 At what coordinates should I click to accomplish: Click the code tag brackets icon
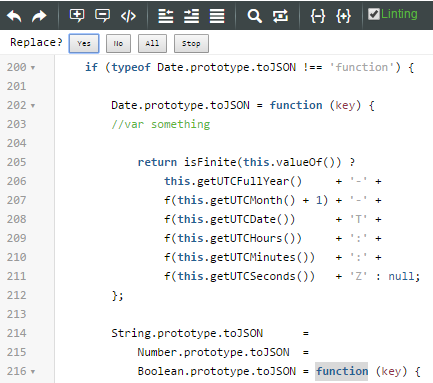tap(128, 16)
